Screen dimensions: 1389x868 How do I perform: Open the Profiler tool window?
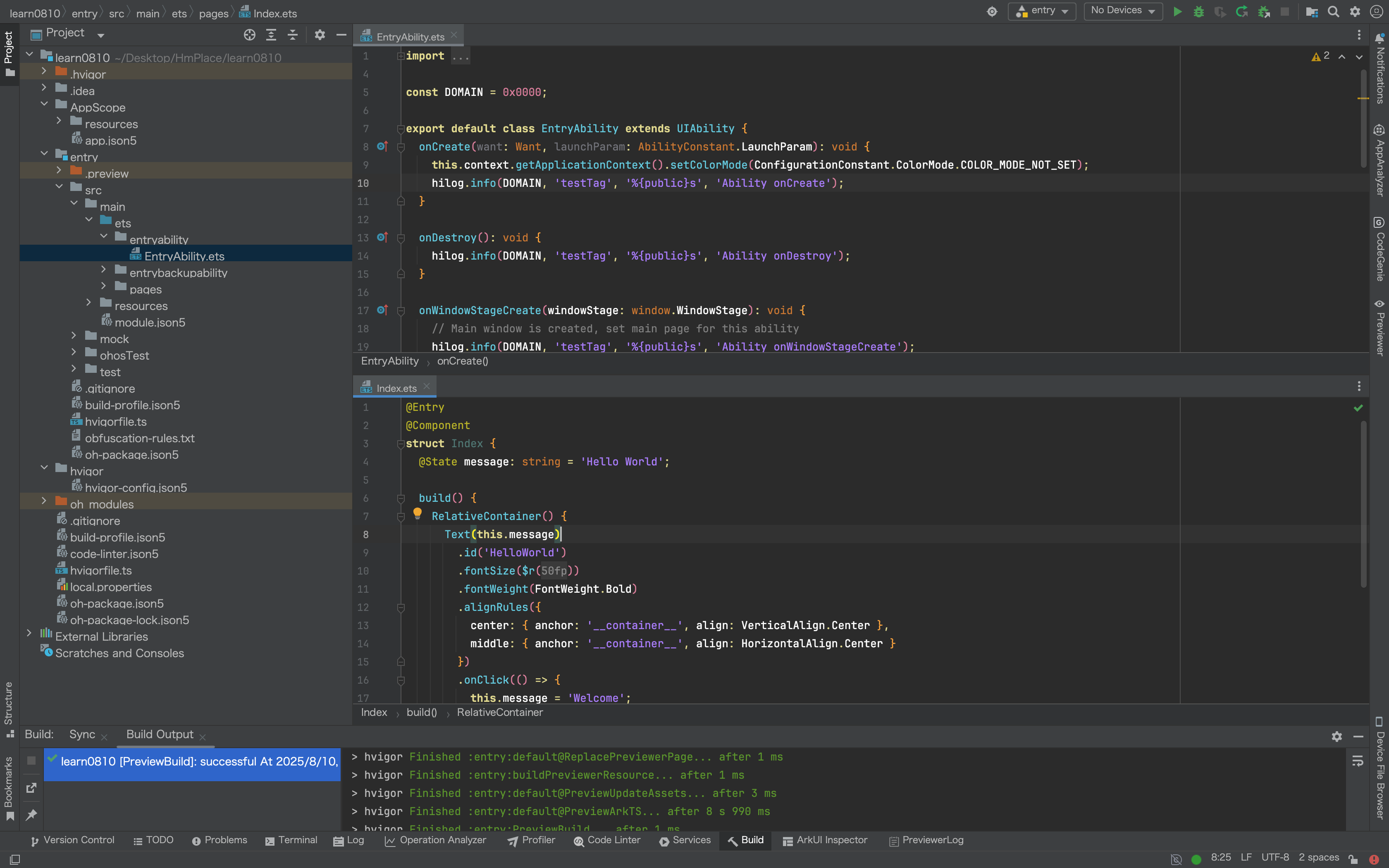tap(532, 840)
